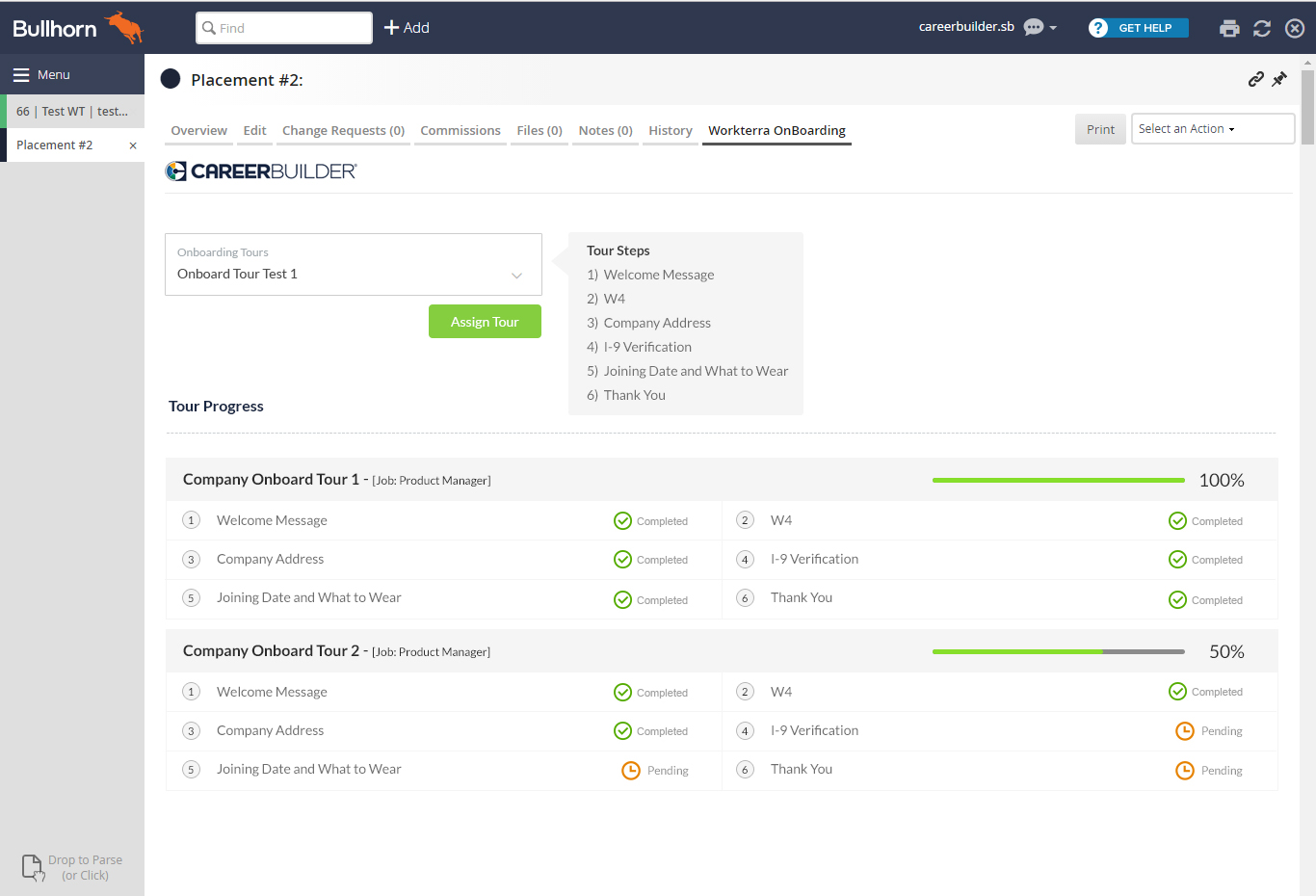Open the Files (0) tab

point(540,130)
